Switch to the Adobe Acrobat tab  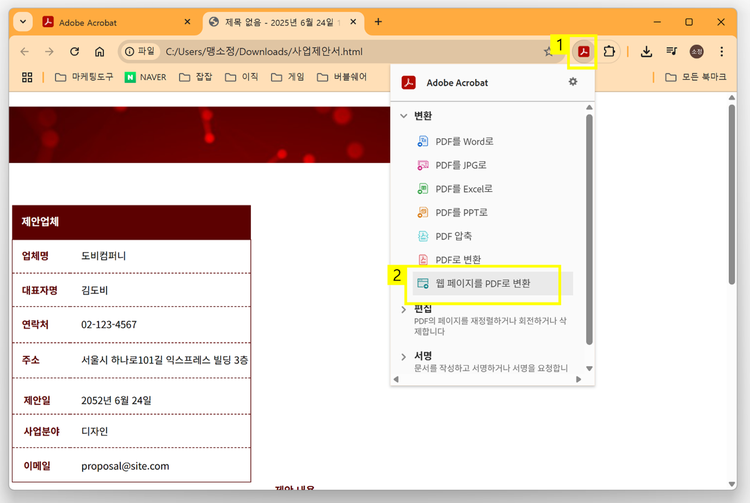[117, 22]
